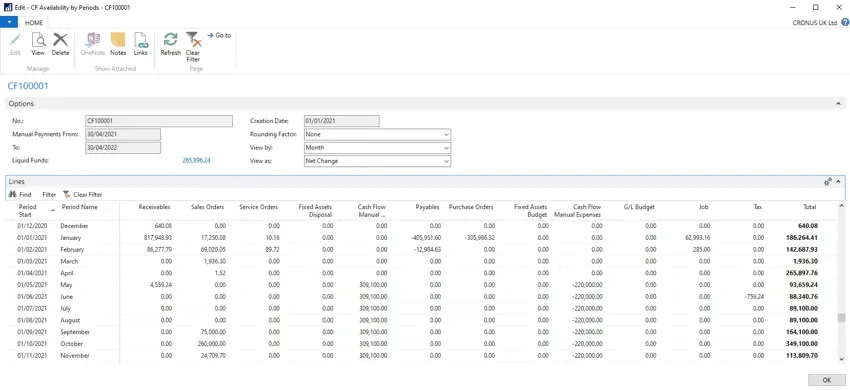Image resolution: width=850 pixels, height=390 pixels.
Task: Open the Liquid Funds value 265,896.24
Action: [196, 161]
